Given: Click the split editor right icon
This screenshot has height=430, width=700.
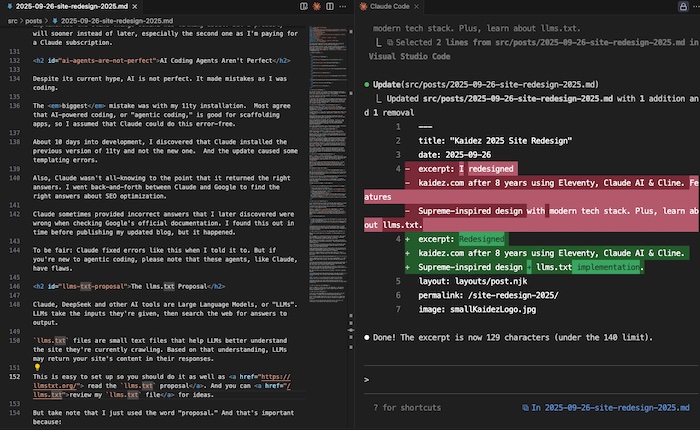Looking at the screenshot, I should click(x=331, y=6).
